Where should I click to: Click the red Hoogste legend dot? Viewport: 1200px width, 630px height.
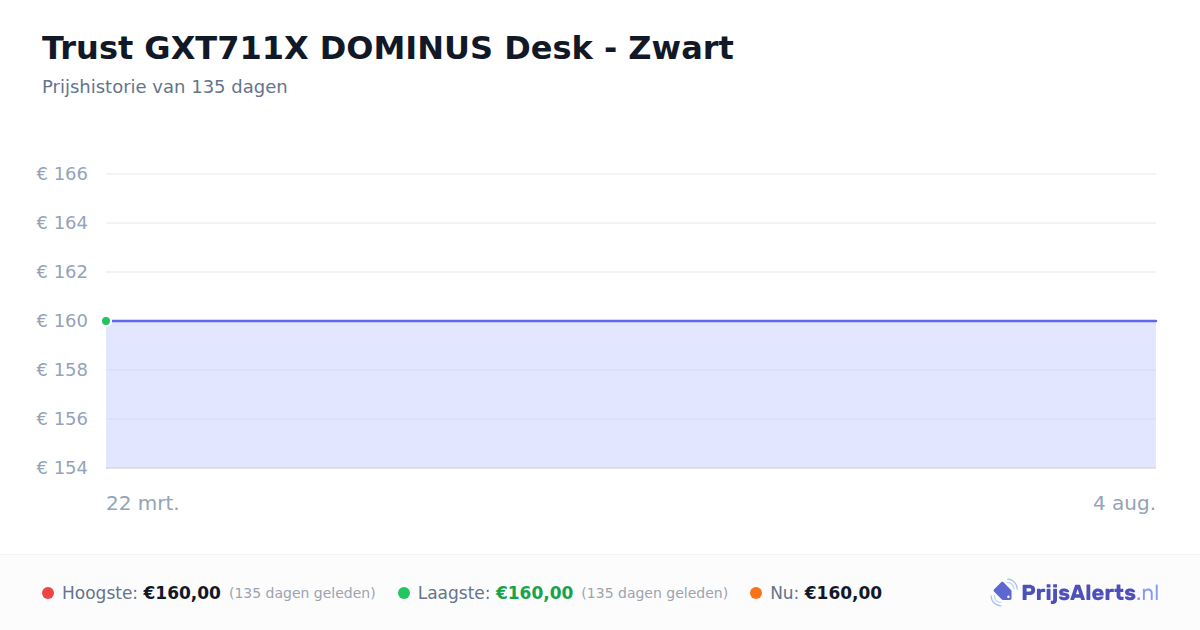pos(48,593)
